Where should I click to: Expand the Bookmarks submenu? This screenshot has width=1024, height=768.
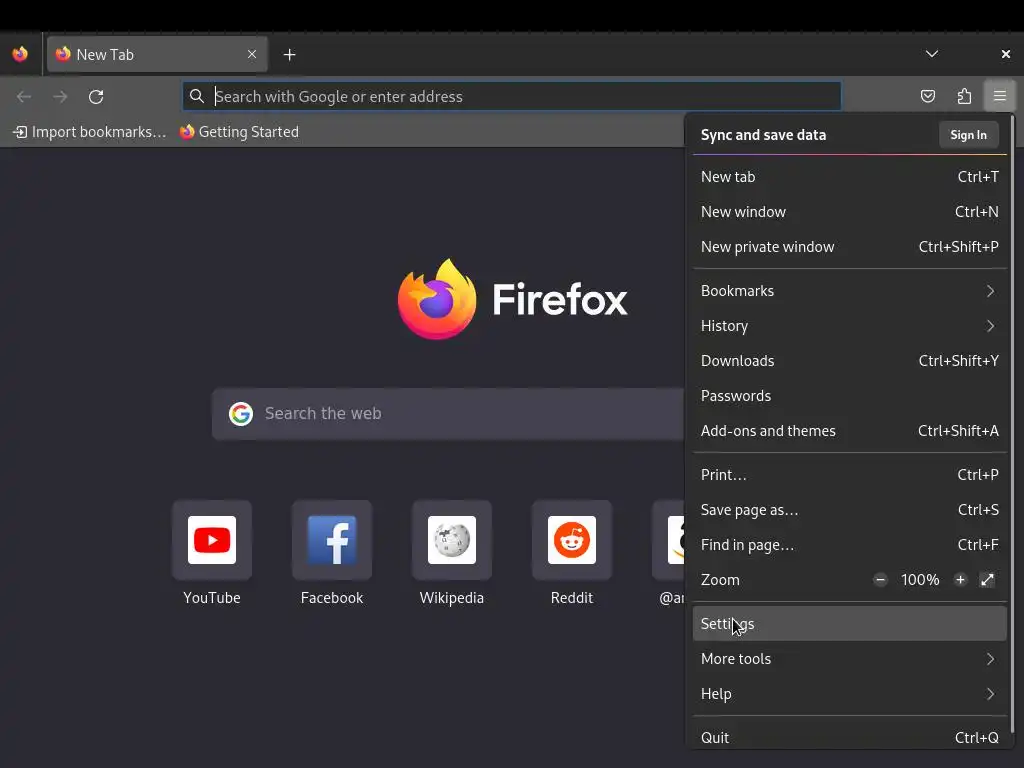pos(850,291)
